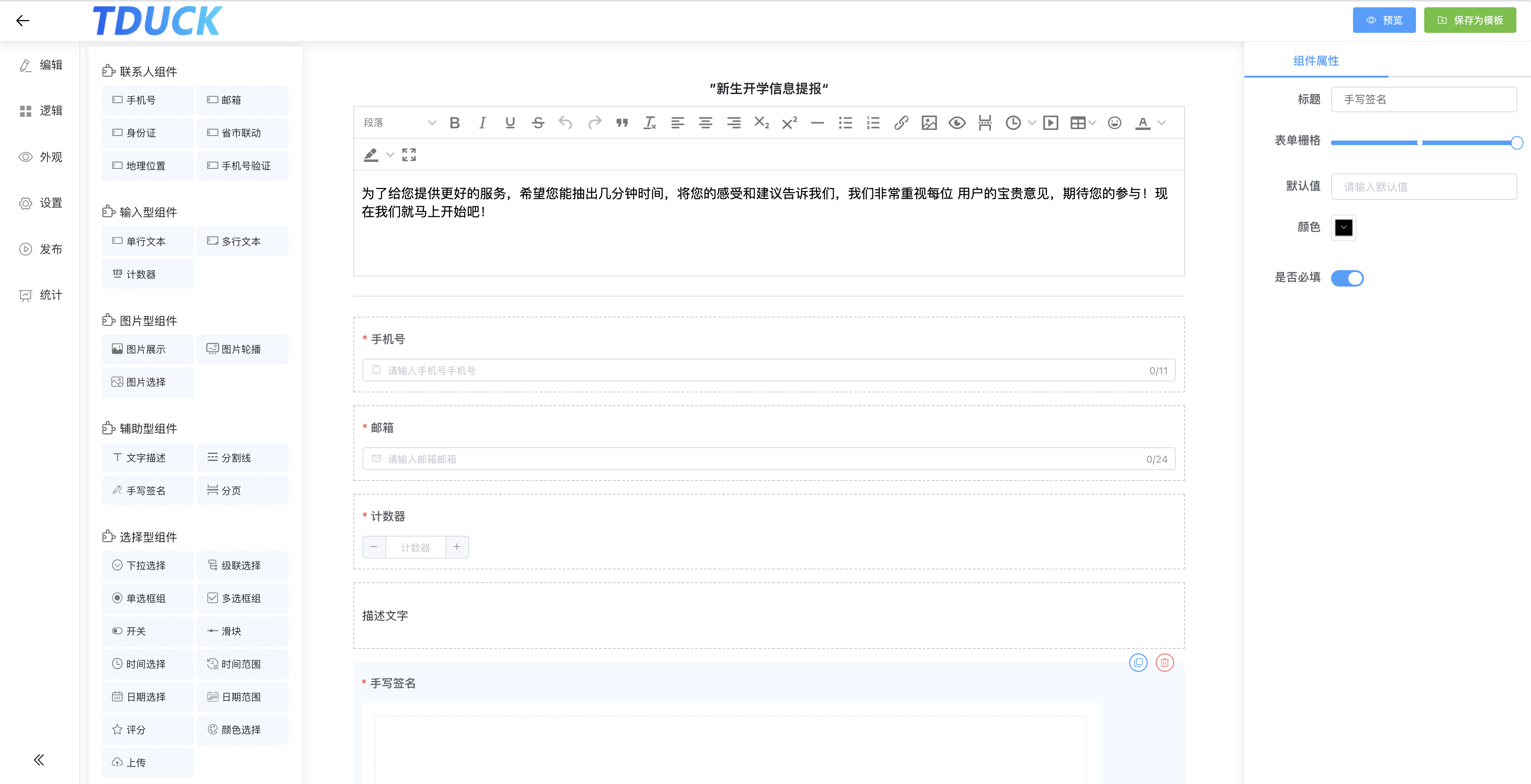Image resolution: width=1531 pixels, height=784 pixels.
Task: Add the 多选框组 component
Action: point(242,598)
